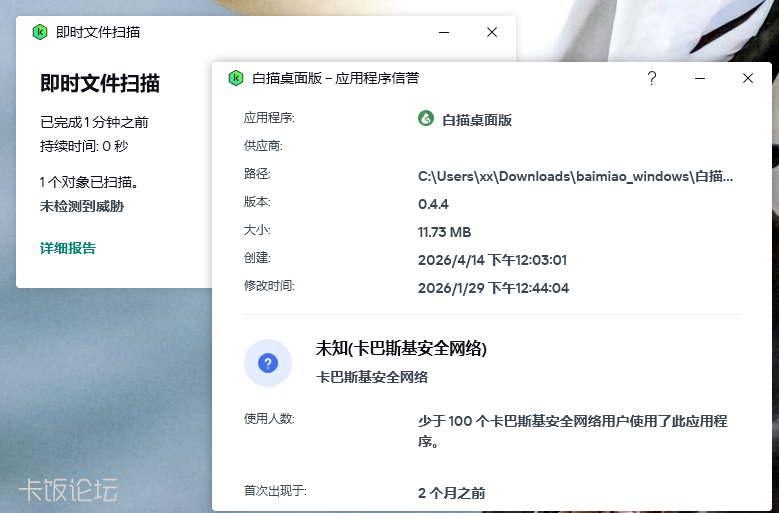779x513 pixels.
Task: Click the file size value 11.73 MB
Action: (x=444, y=232)
